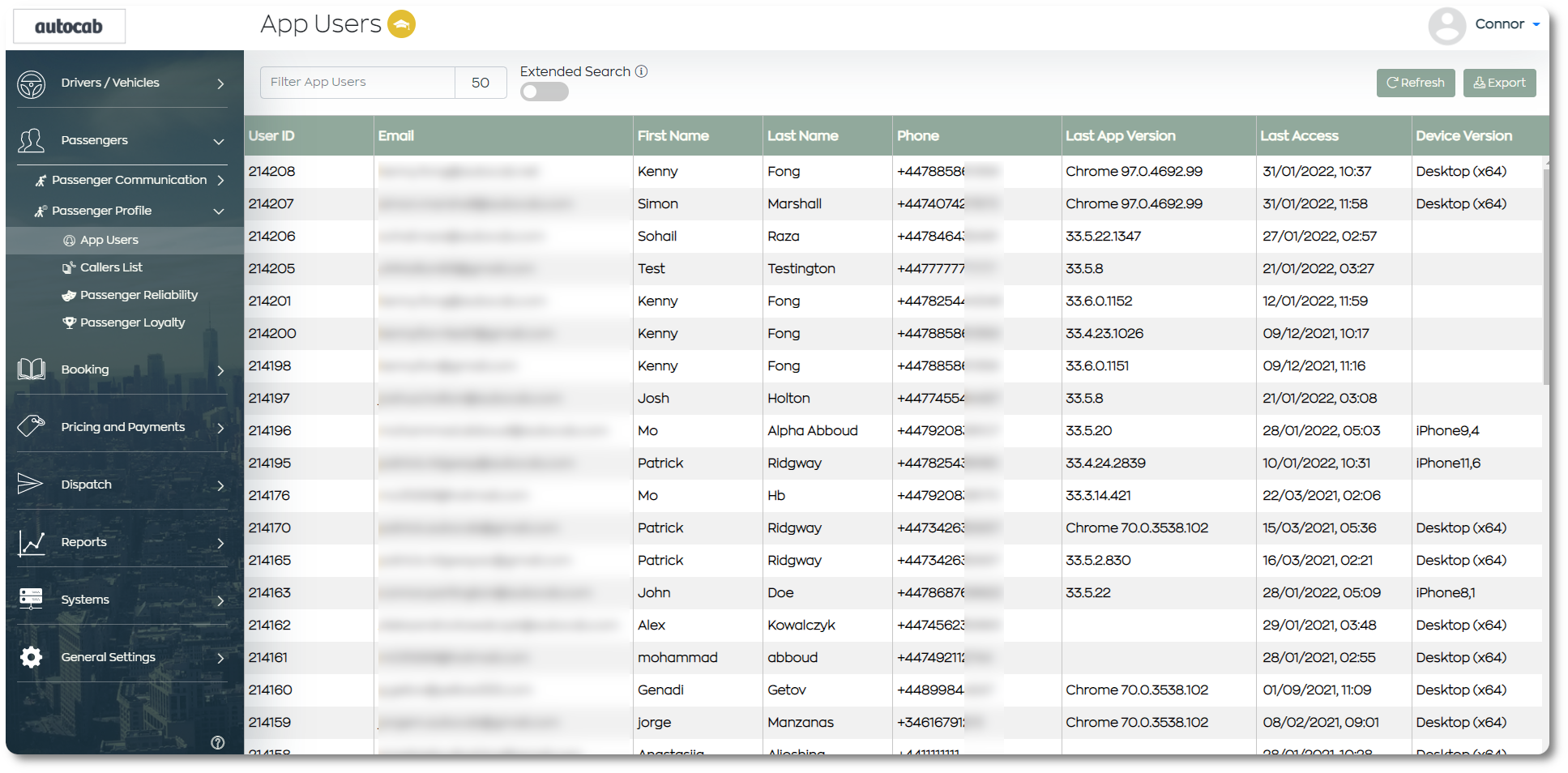Viewport: 1568px width, 773px height.
Task: Click the Passenger Reliability icon
Action: point(70,295)
